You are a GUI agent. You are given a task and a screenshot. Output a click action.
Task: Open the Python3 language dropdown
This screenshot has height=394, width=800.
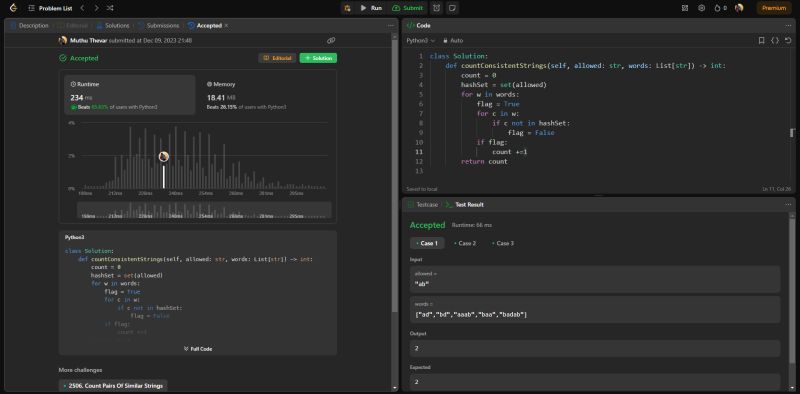pos(421,40)
